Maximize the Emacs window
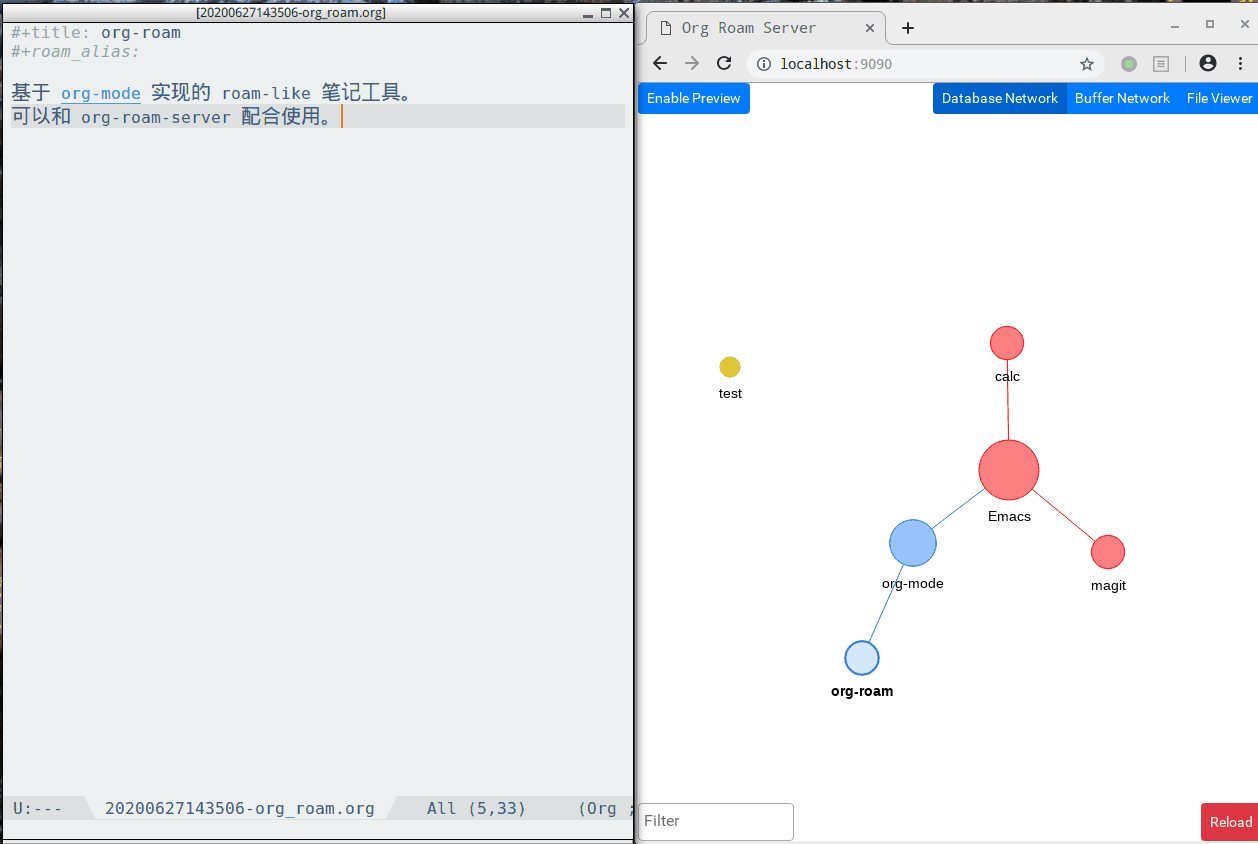 pos(606,13)
